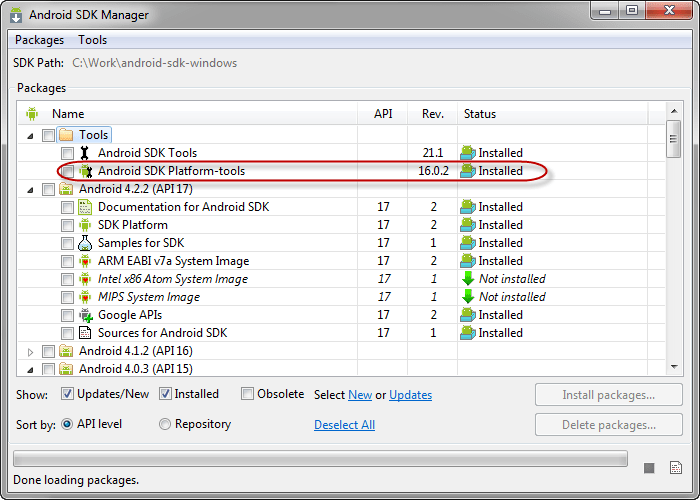Click the SDK Platform android icon
700x500 pixels.
pyautogui.click(x=85, y=225)
